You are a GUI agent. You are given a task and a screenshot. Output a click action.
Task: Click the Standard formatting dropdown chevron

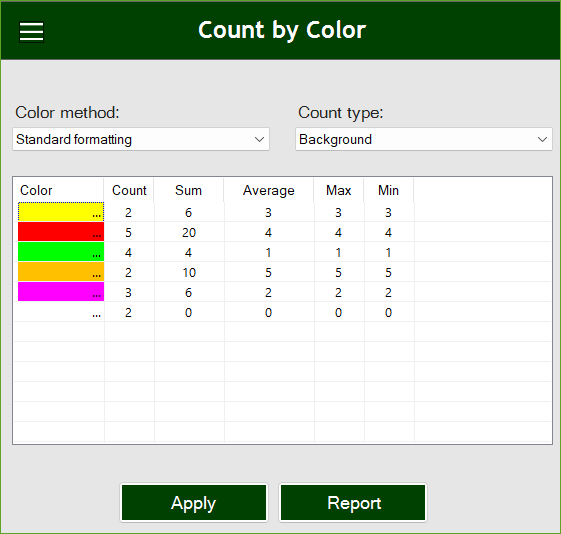(259, 139)
